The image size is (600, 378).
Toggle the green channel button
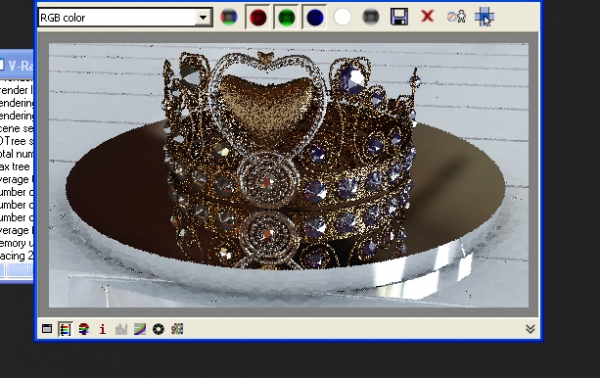click(x=286, y=17)
